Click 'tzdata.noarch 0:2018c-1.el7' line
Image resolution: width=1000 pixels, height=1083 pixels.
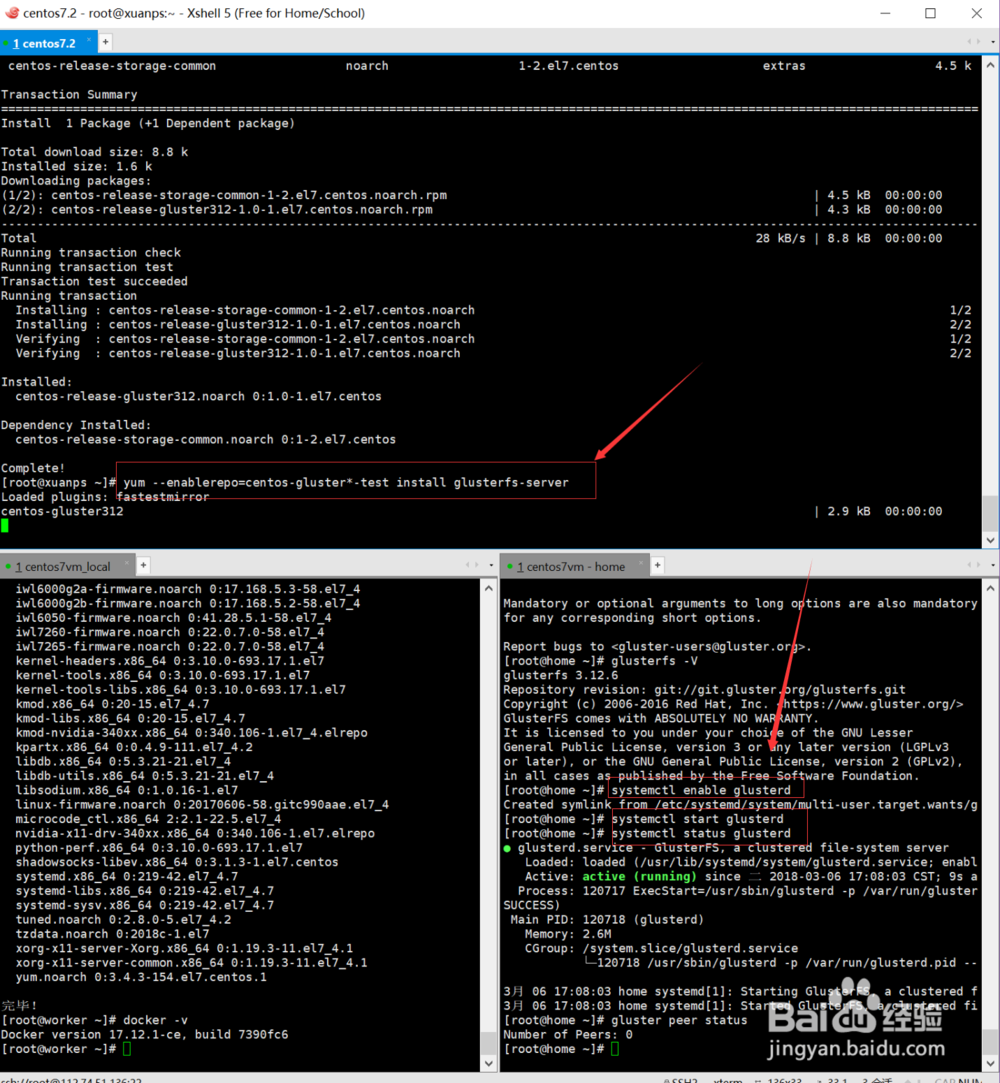(x=112, y=934)
